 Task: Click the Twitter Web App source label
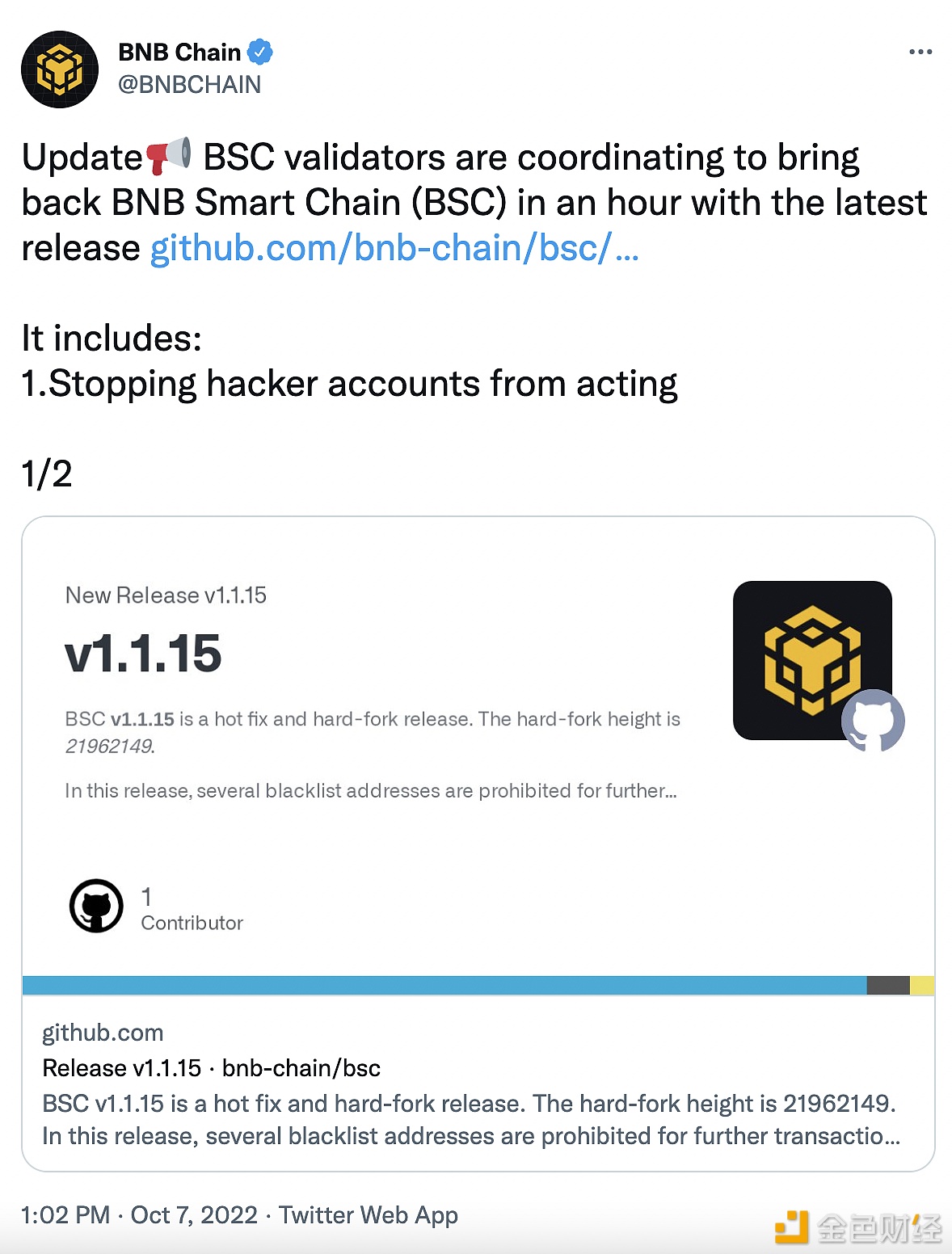tap(369, 1215)
